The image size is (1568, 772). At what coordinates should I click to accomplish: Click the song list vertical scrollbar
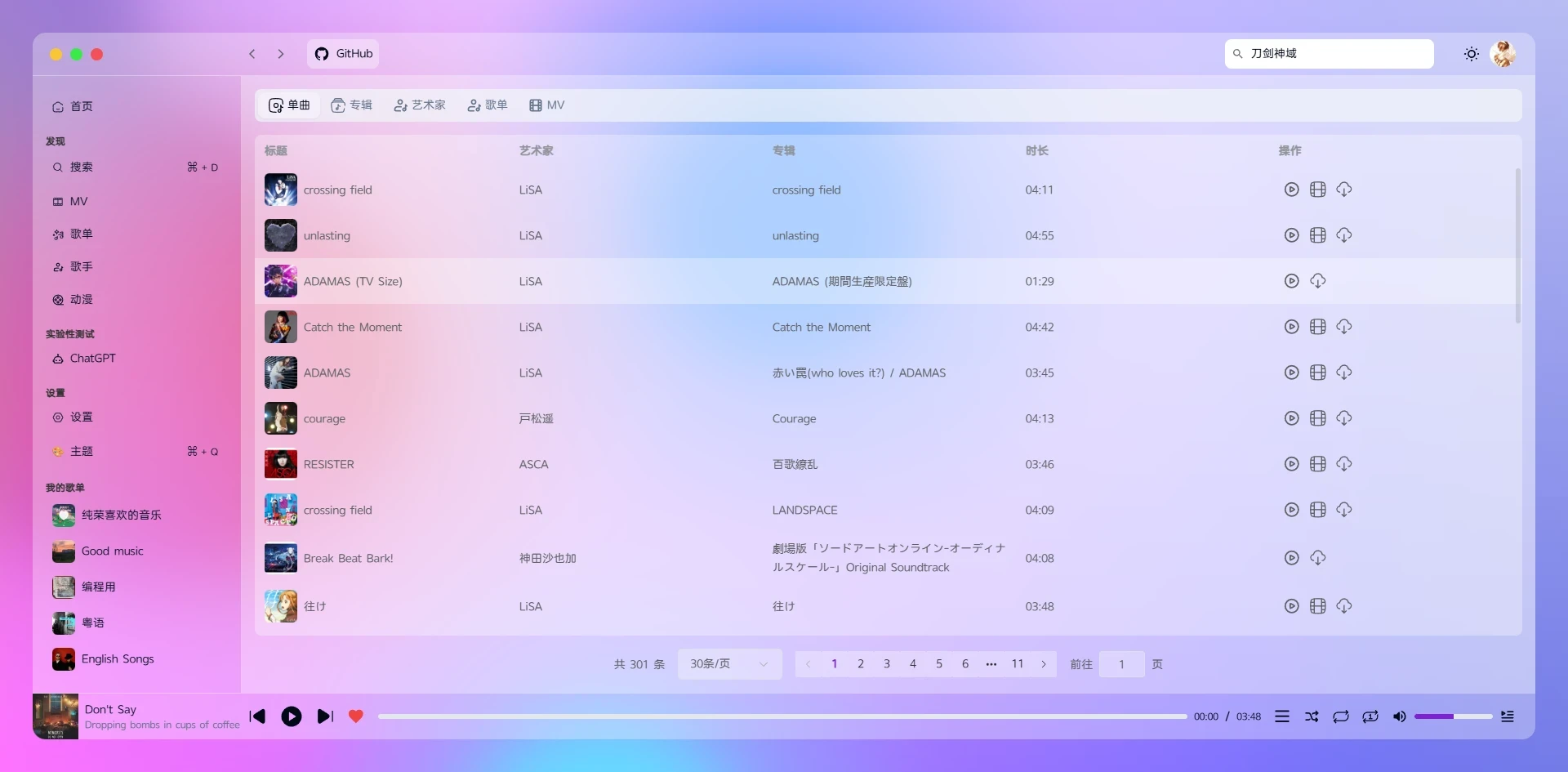(x=1518, y=245)
